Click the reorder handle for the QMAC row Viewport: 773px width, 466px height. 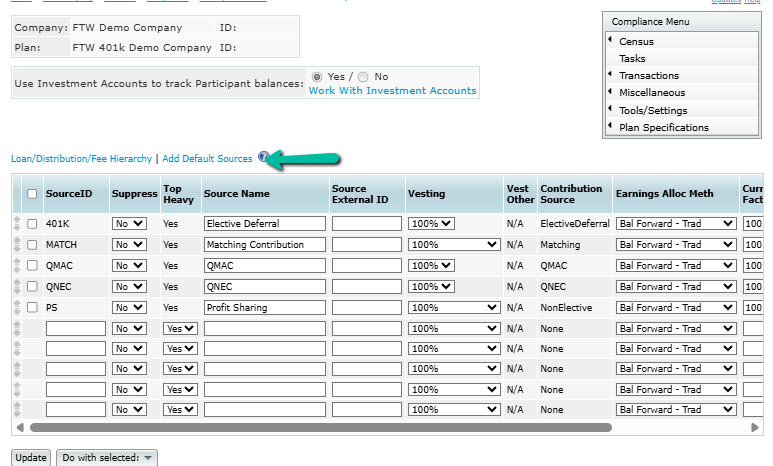click(17, 265)
